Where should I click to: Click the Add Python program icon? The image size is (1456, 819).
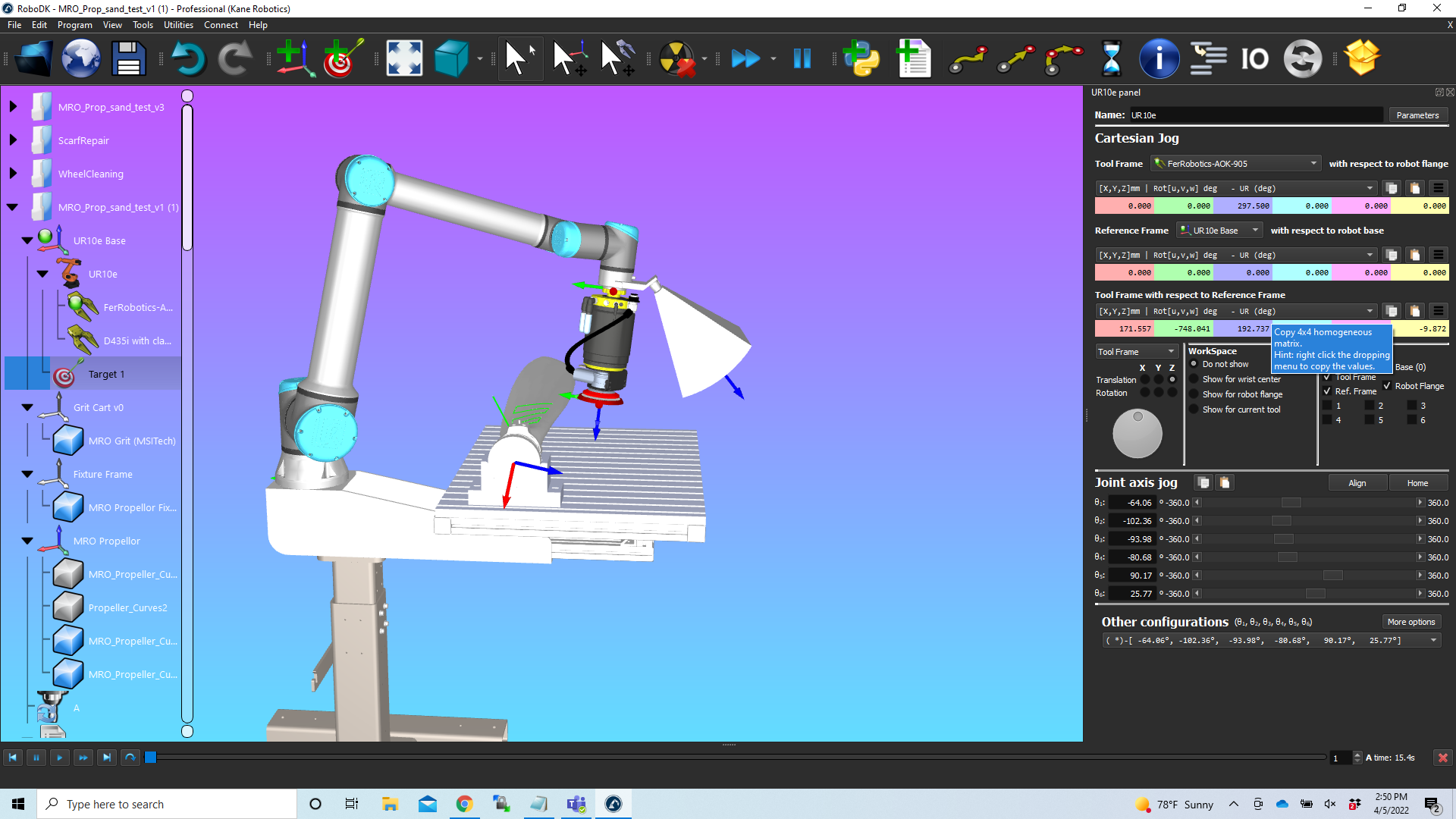(x=861, y=58)
